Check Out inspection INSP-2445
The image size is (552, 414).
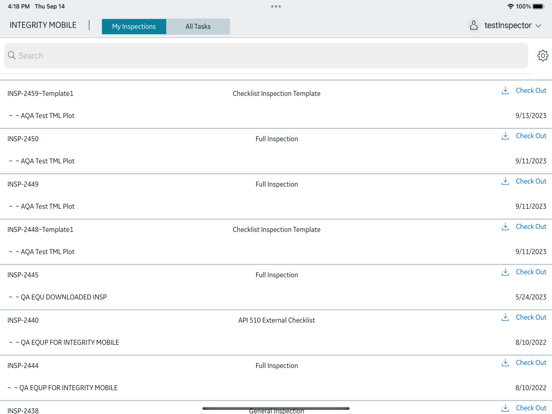(x=531, y=272)
